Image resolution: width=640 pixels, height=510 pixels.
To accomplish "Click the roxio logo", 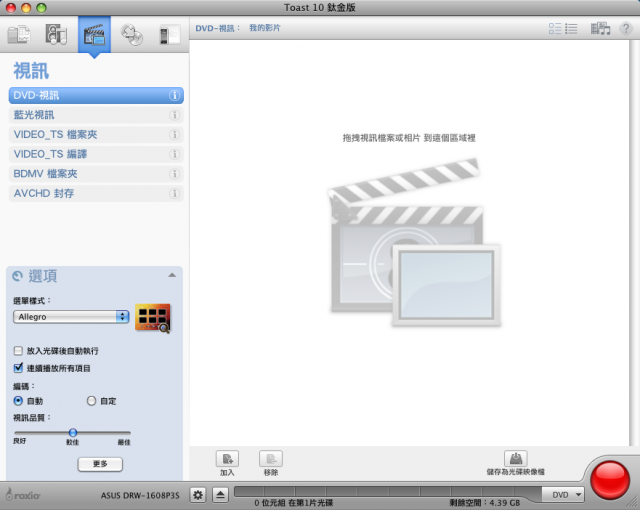I will click(23, 494).
